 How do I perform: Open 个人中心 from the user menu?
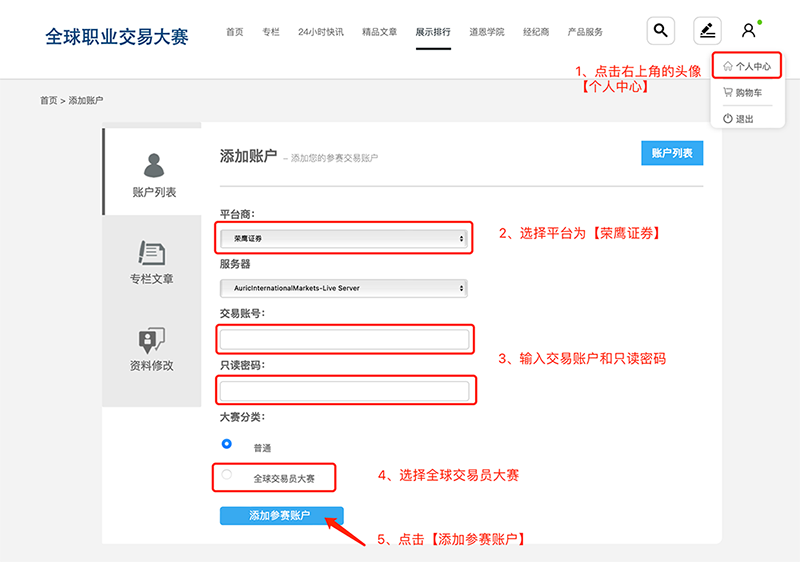pos(748,66)
